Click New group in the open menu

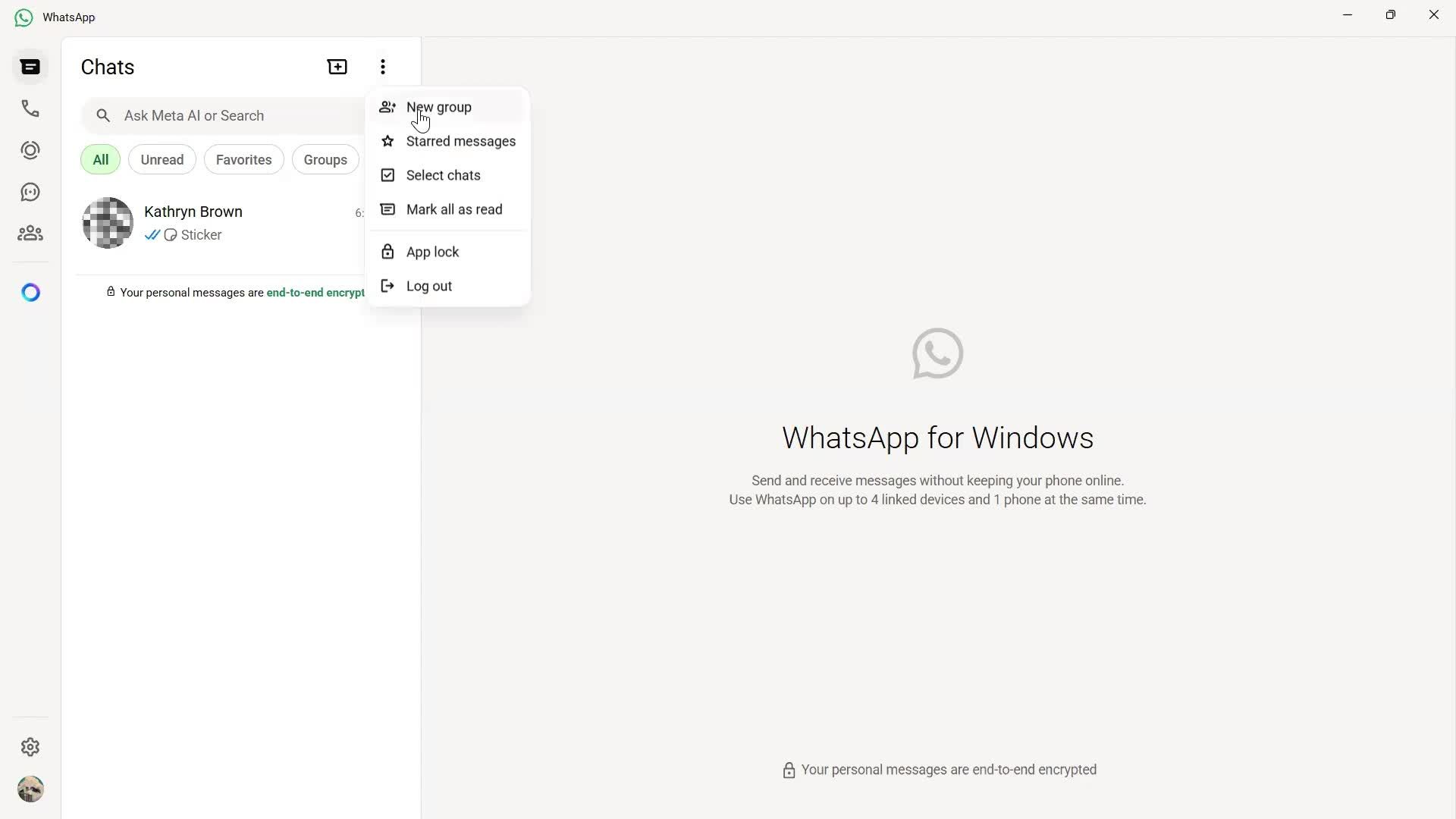439,107
